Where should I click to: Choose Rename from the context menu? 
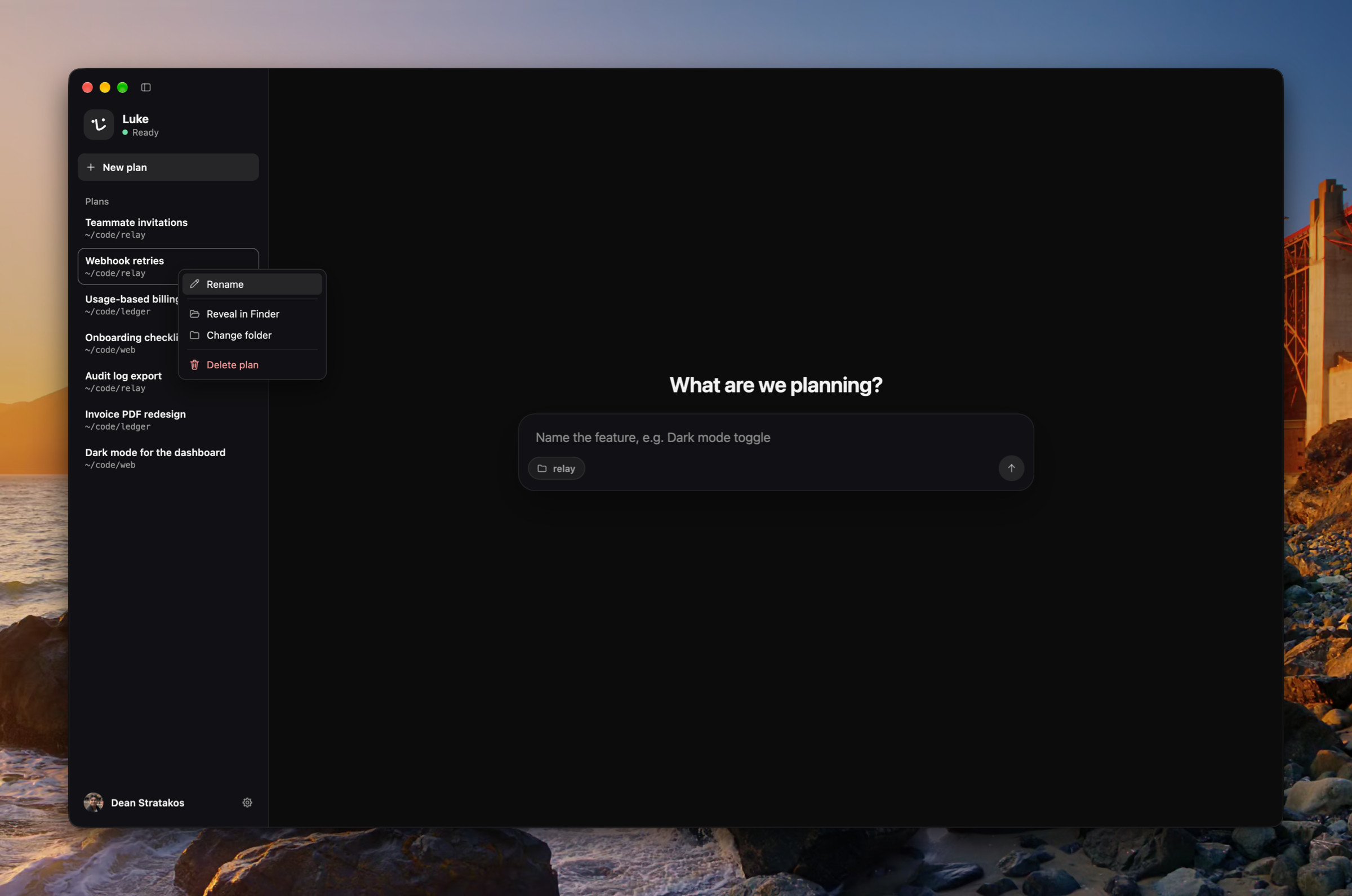(252, 284)
